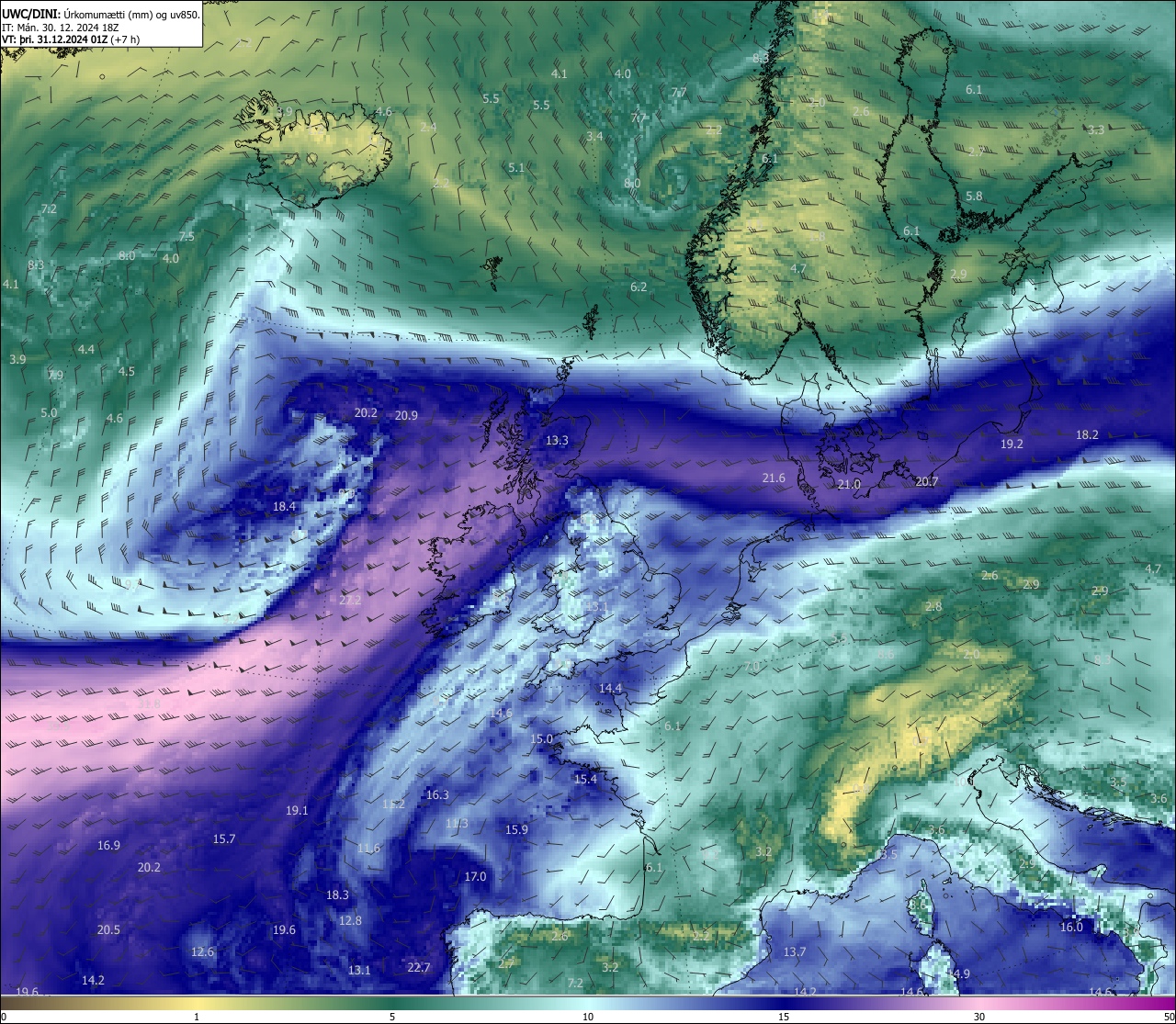Click the map value 15.4
Viewport: 1176px width, 1024px height.
point(585,779)
